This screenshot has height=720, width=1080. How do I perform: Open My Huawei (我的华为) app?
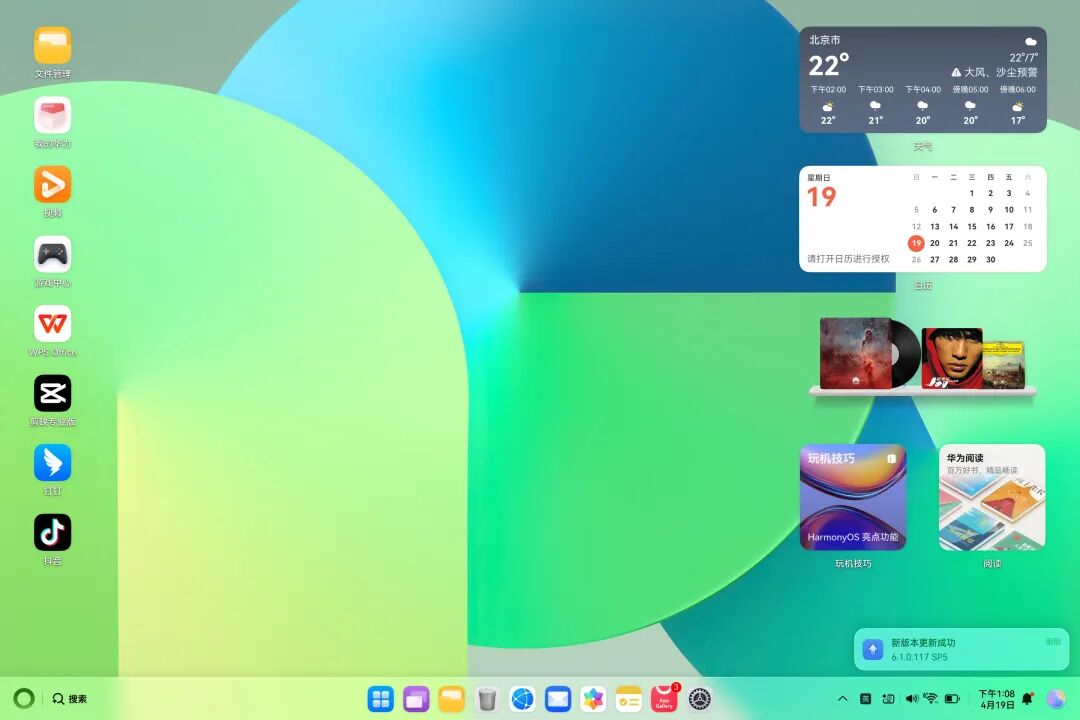click(52, 117)
